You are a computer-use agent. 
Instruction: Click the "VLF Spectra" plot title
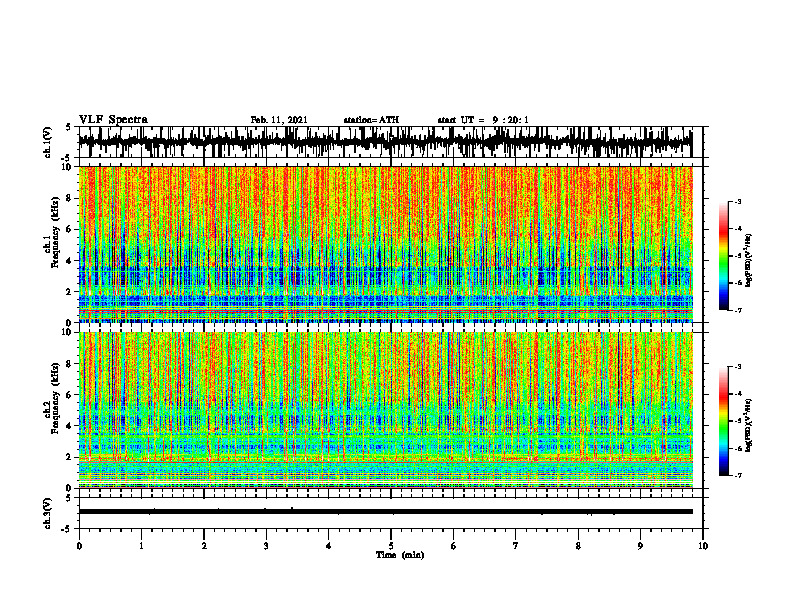click(113, 120)
